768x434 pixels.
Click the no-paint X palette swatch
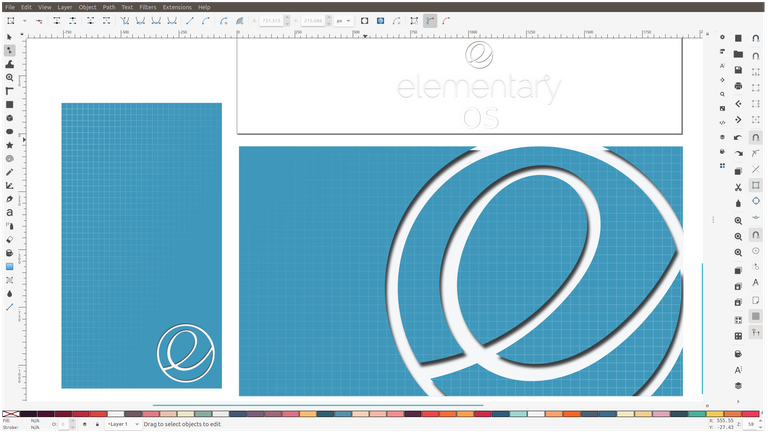11,414
